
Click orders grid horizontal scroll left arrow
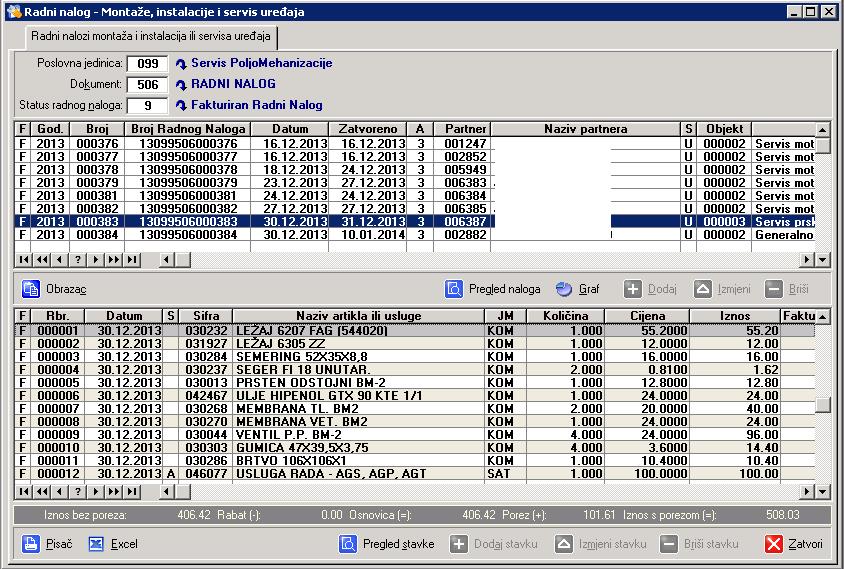(166, 260)
